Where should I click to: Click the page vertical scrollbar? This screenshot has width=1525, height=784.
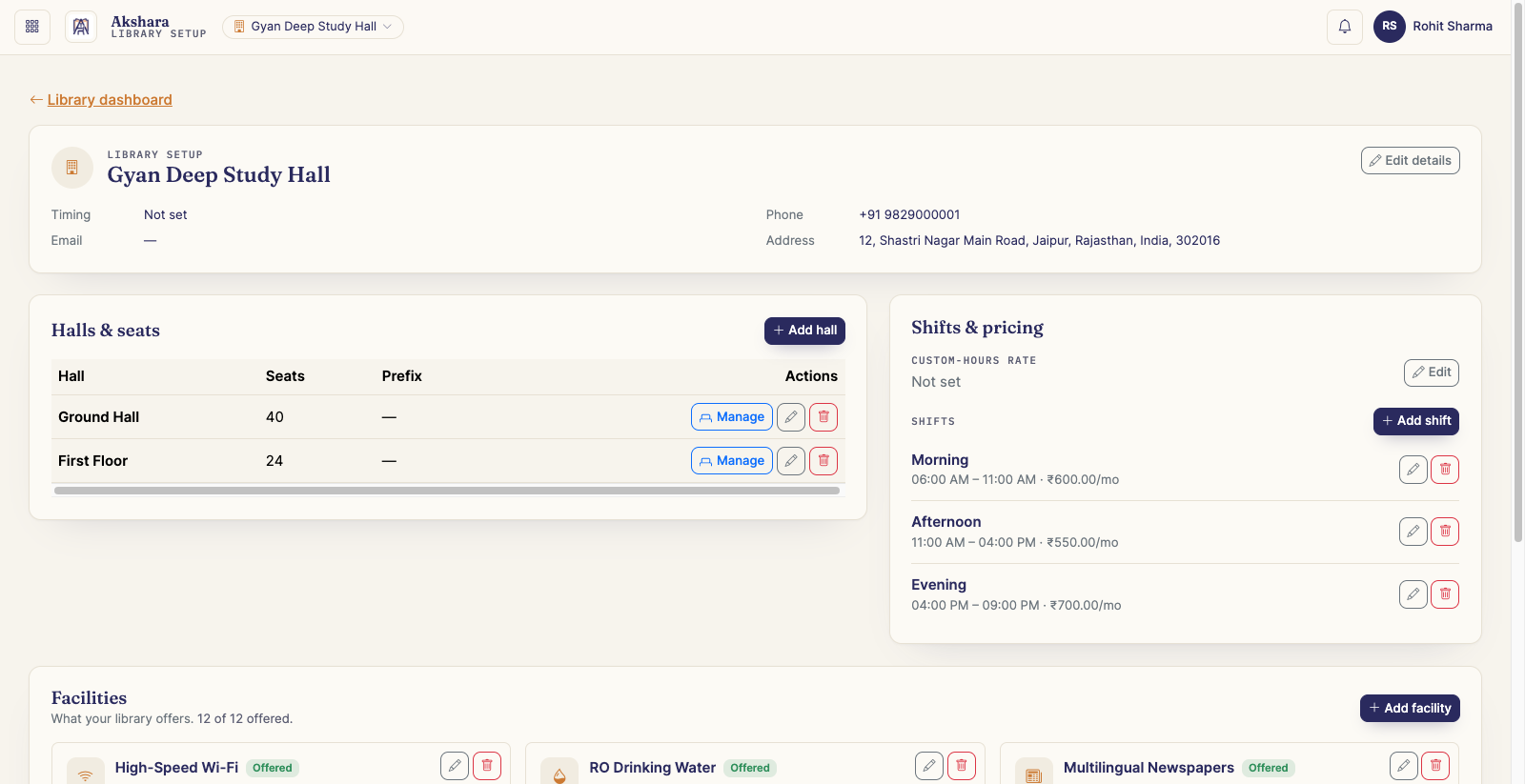[x=1518, y=271]
